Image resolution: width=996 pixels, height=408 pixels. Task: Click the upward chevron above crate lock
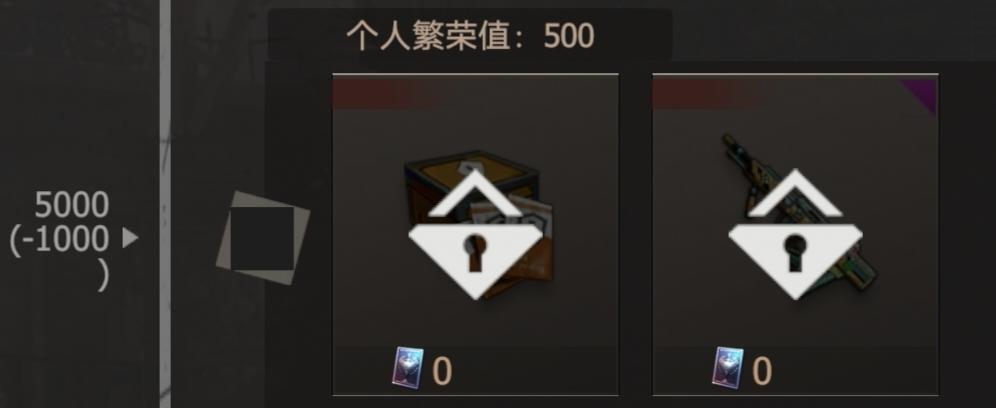(x=474, y=194)
